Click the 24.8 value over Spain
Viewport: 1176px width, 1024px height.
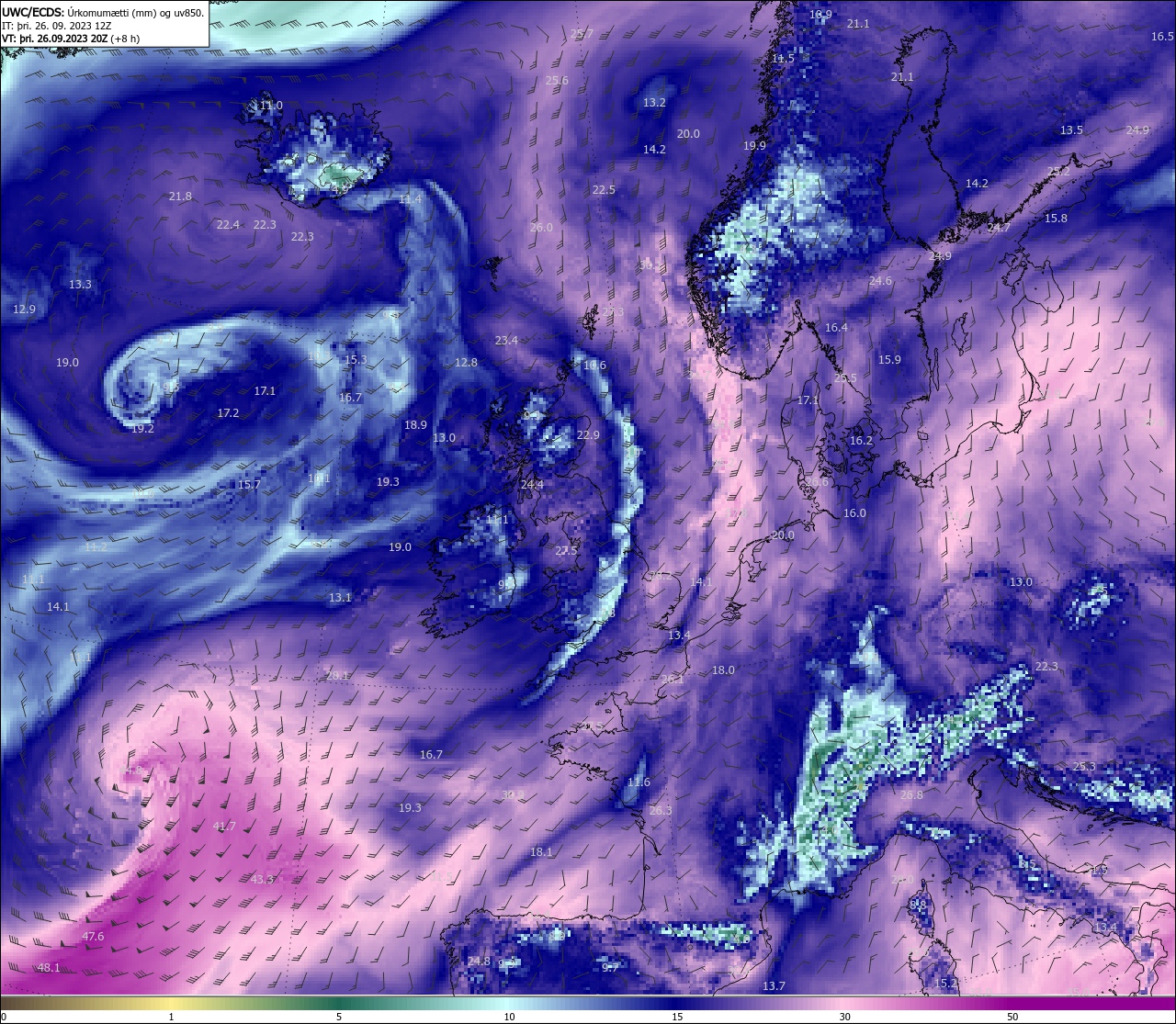(x=479, y=962)
